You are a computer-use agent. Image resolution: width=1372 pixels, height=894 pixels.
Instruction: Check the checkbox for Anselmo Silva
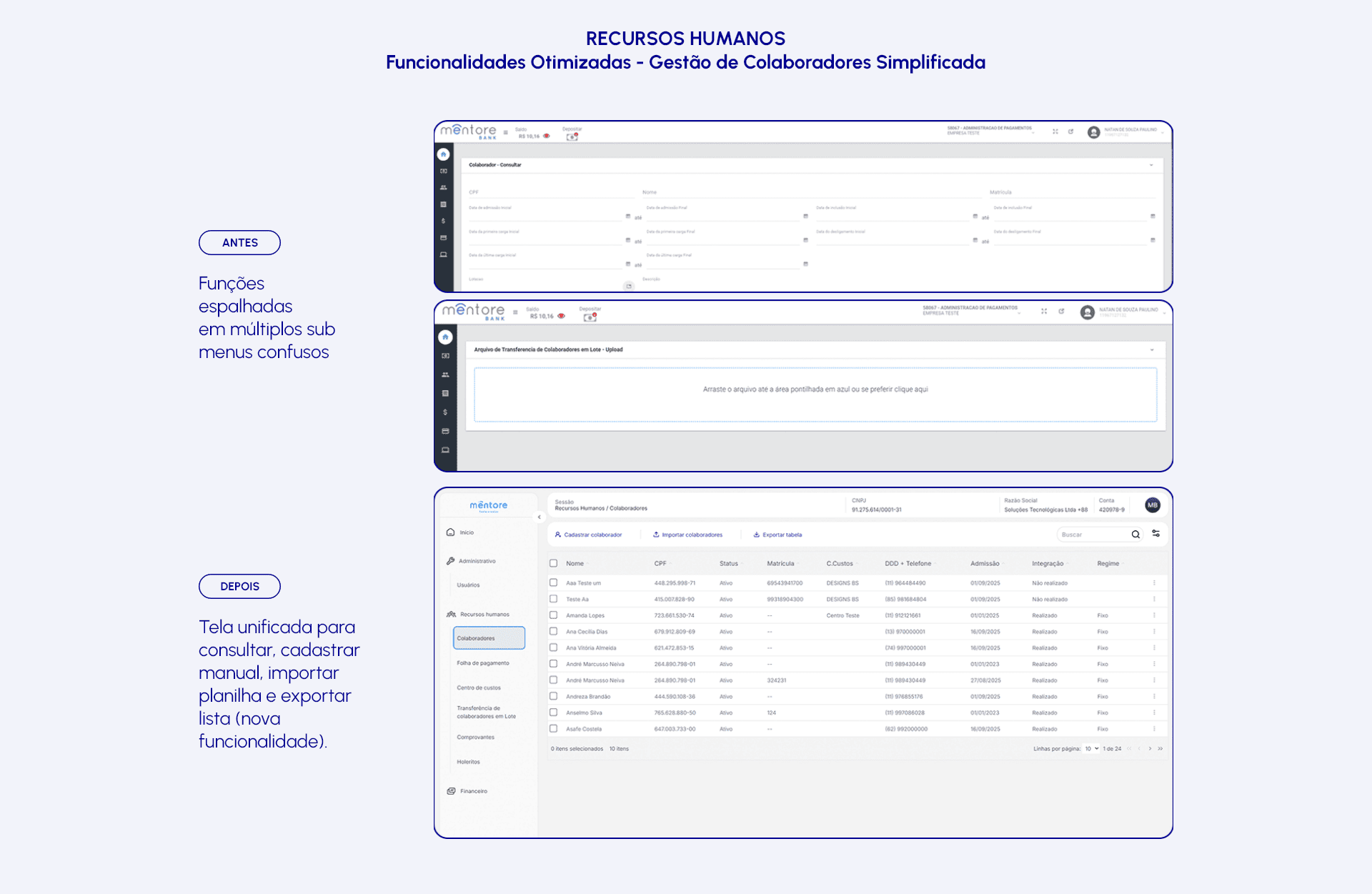tap(553, 712)
